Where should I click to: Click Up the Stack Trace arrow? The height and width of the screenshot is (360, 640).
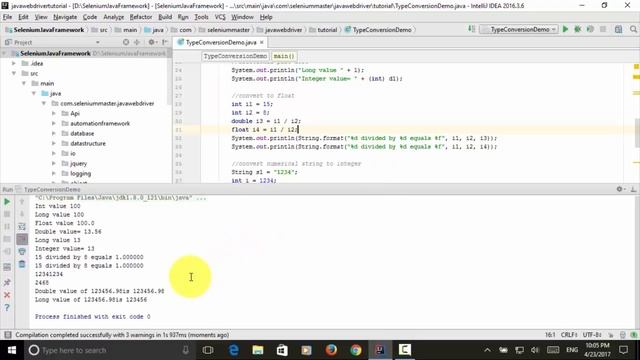[x=22, y=202]
